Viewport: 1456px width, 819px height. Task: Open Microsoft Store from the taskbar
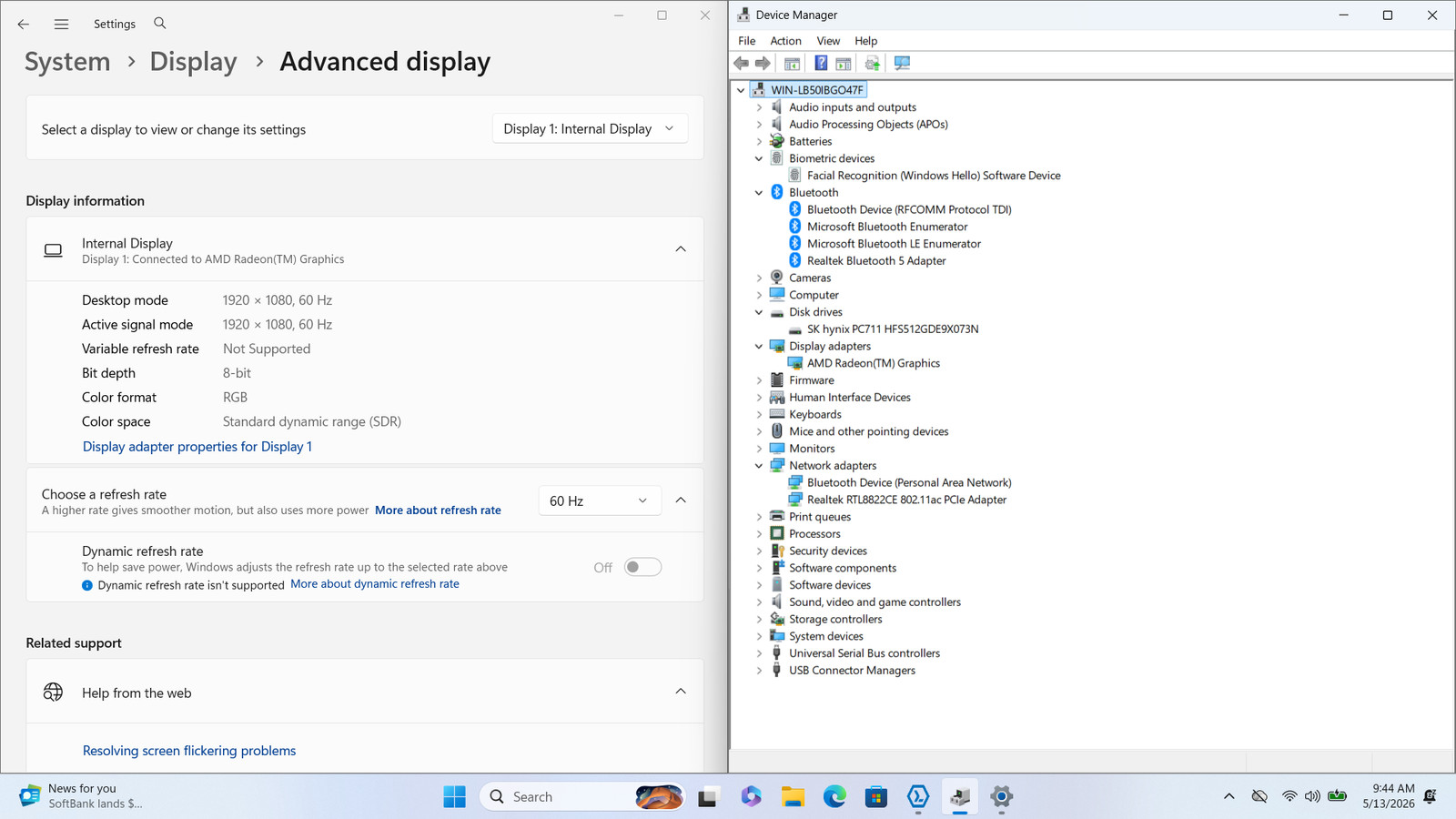pos(876,797)
